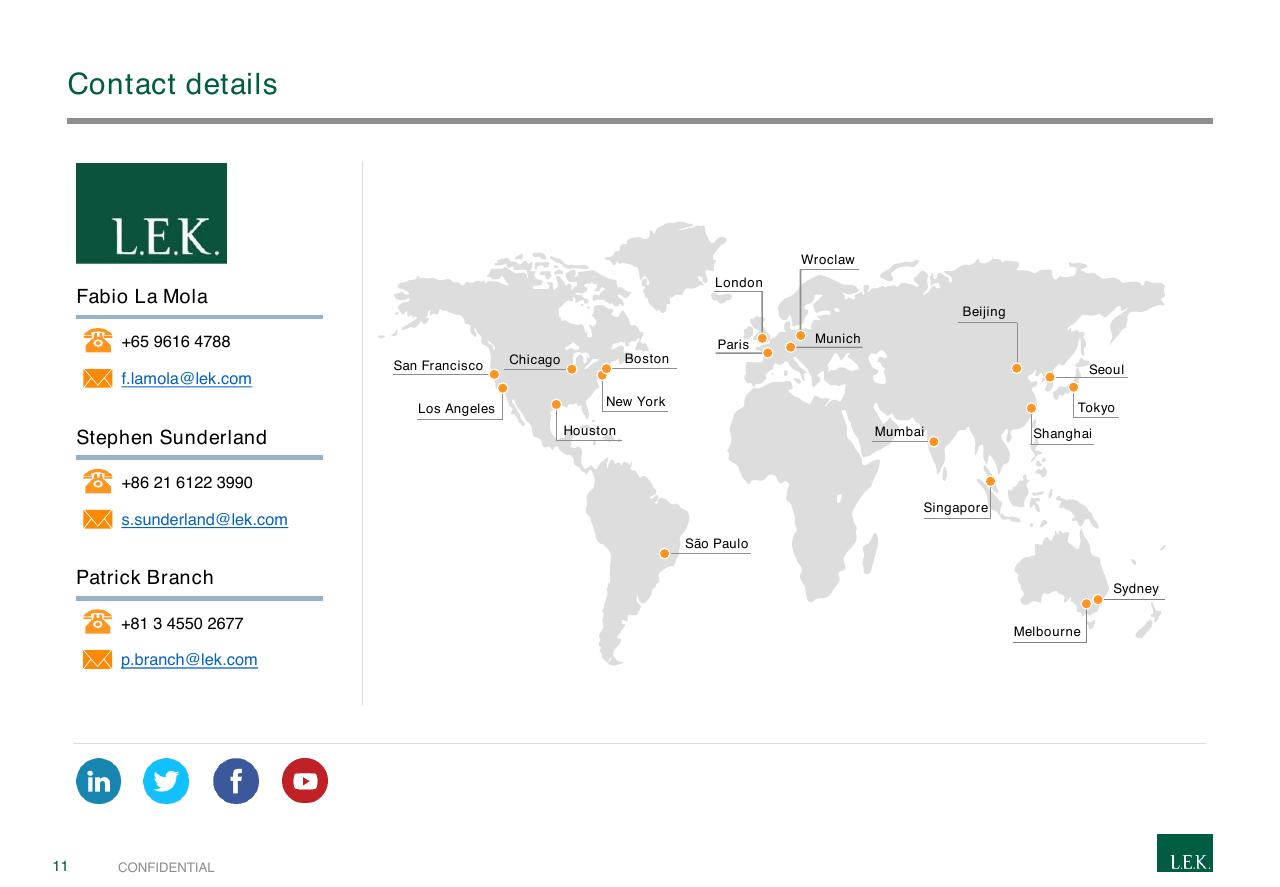Click the Mumbai map label
The height and width of the screenshot is (887, 1280).
900,432
